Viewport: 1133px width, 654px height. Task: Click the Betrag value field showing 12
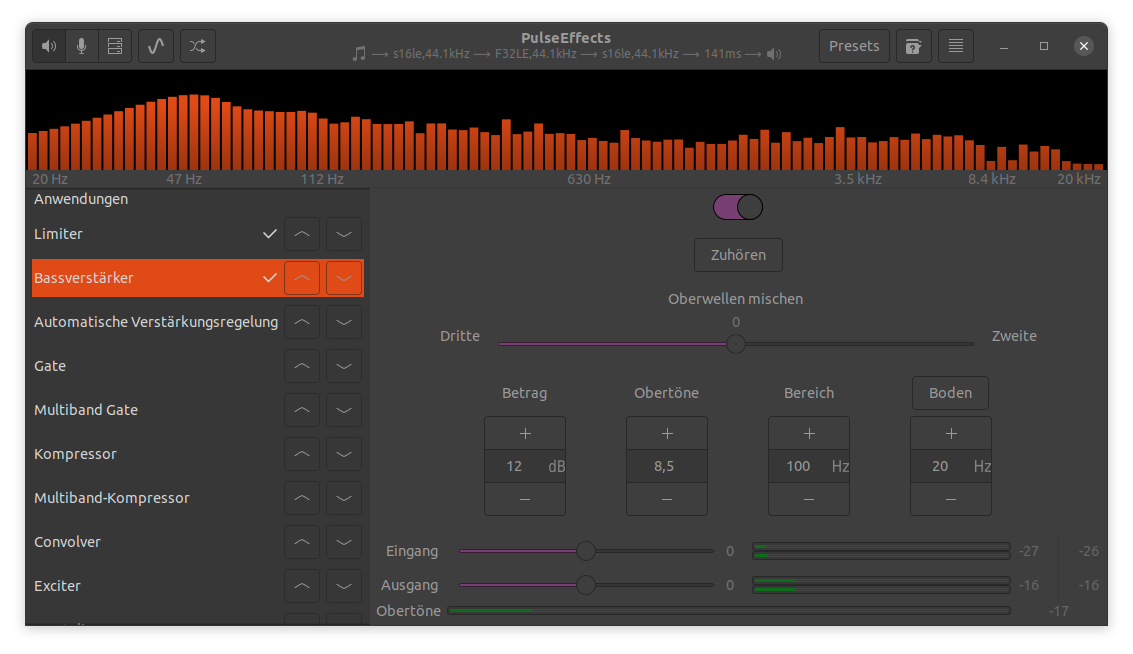pyautogui.click(x=525, y=466)
